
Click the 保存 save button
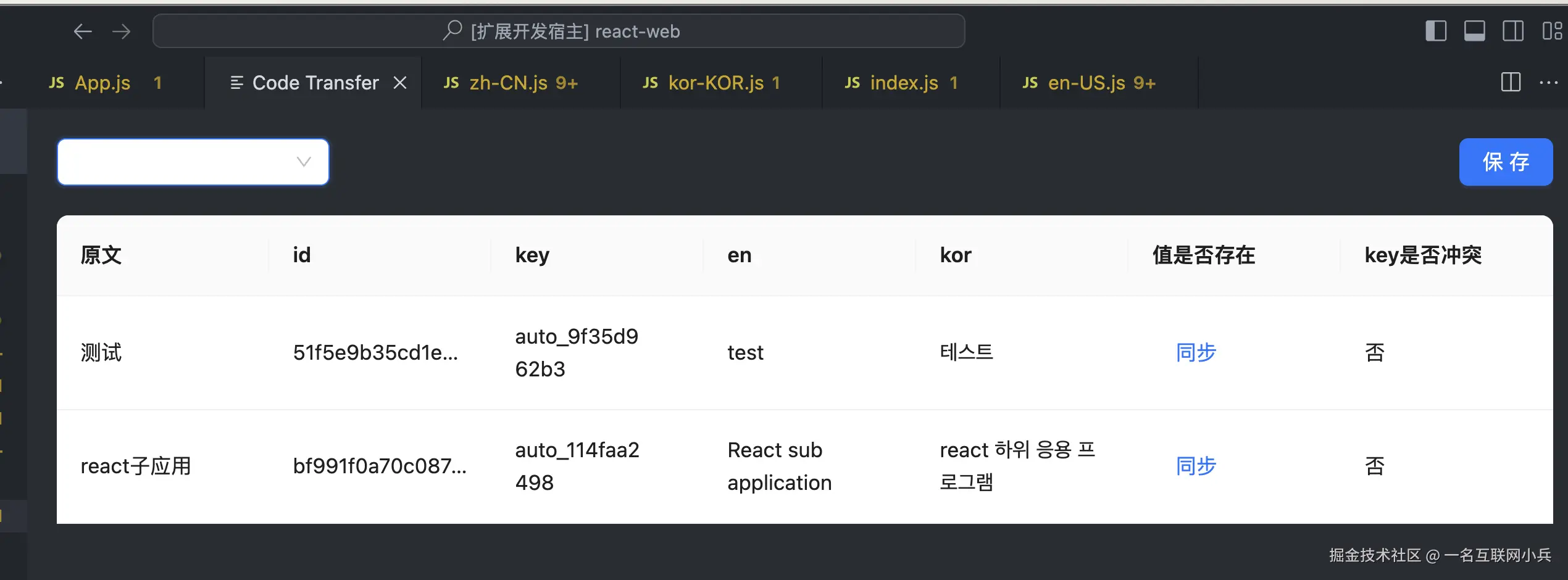1506,162
